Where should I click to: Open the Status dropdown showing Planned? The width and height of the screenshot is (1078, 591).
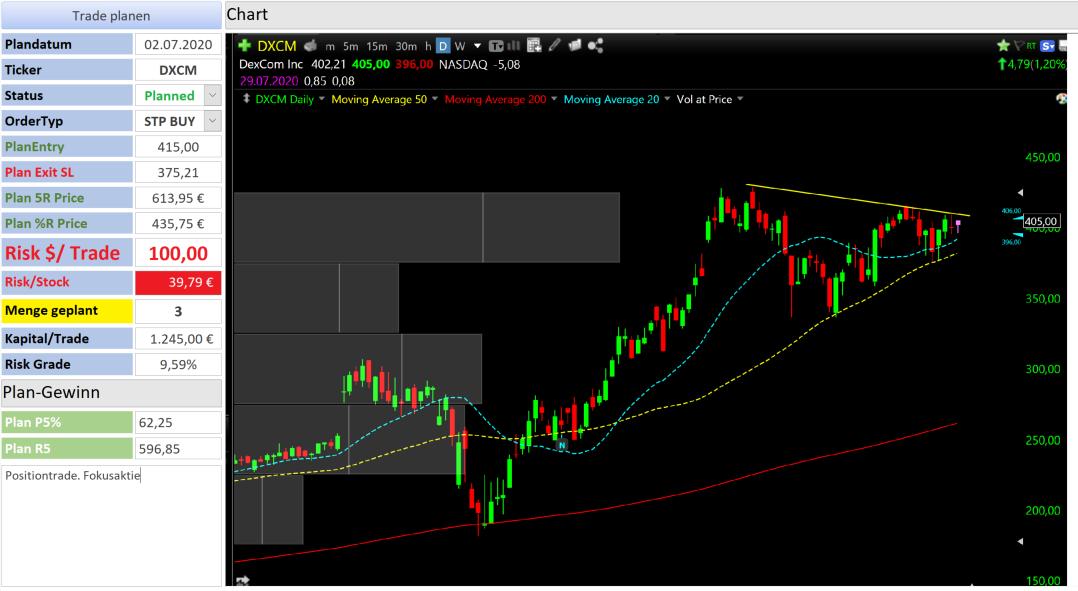click(x=212, y=96)
